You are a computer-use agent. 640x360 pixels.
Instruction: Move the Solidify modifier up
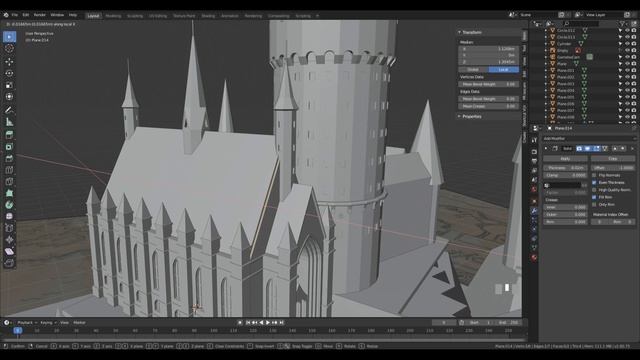tap(615, 149)
